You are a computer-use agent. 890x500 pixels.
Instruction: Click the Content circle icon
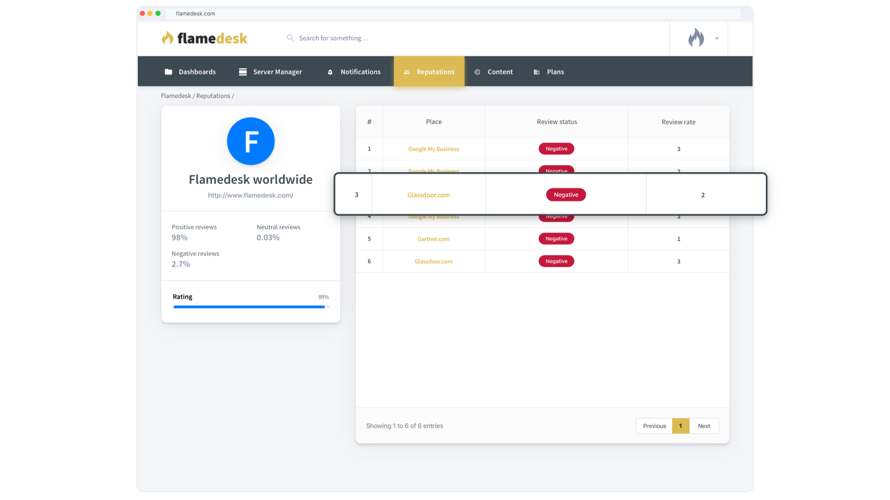[477, 72]
